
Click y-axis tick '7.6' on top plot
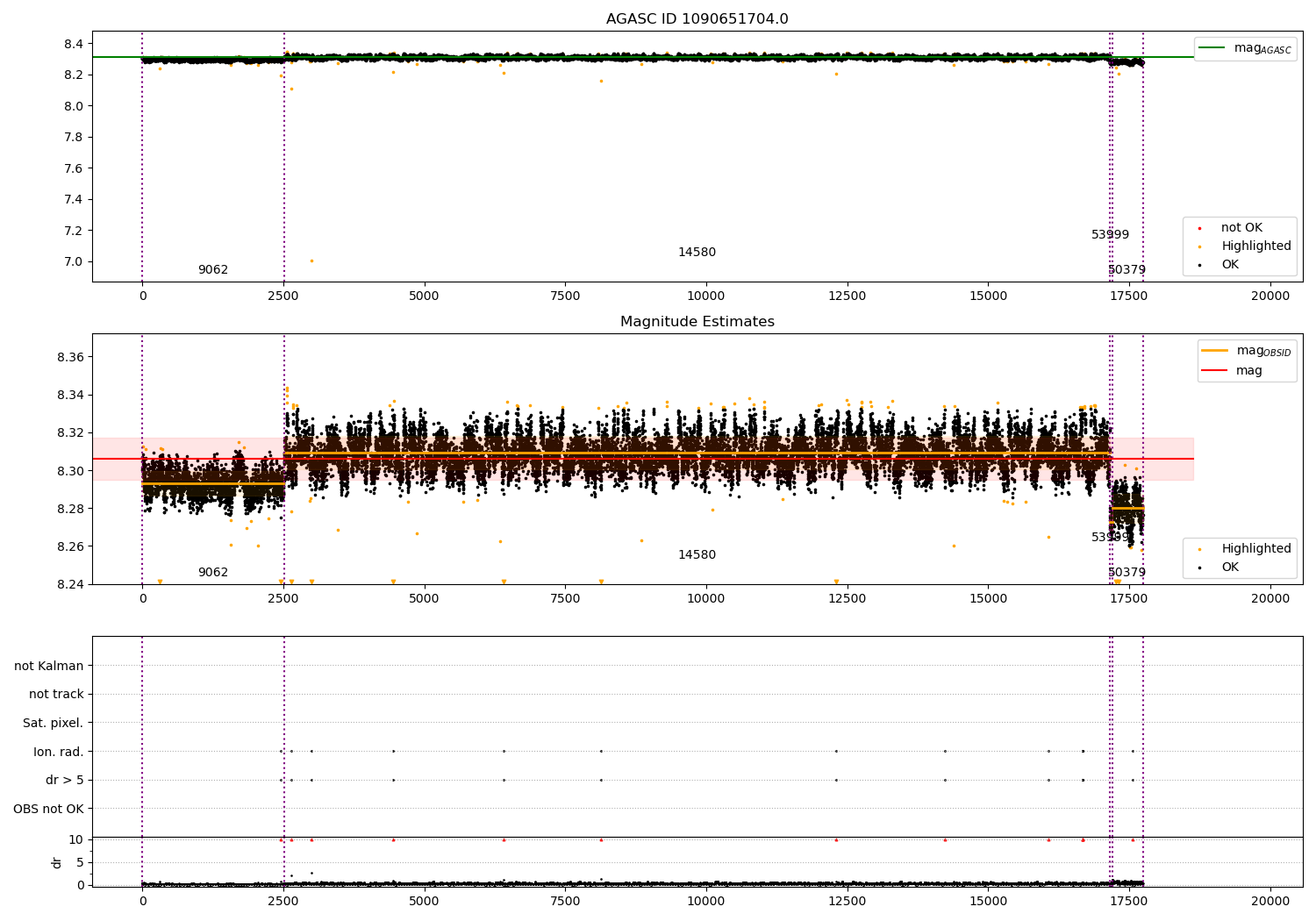point(74,168)
